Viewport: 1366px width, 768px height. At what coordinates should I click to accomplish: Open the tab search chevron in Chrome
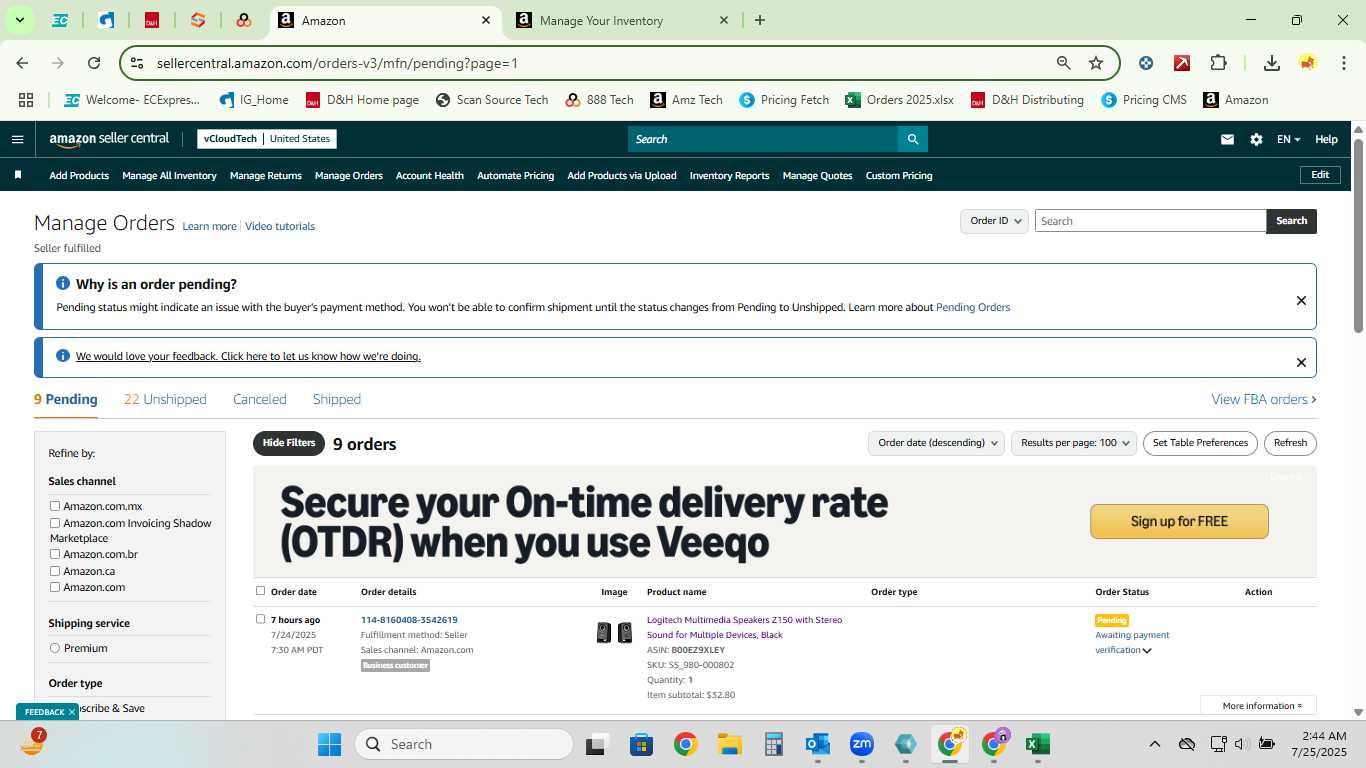19,20
